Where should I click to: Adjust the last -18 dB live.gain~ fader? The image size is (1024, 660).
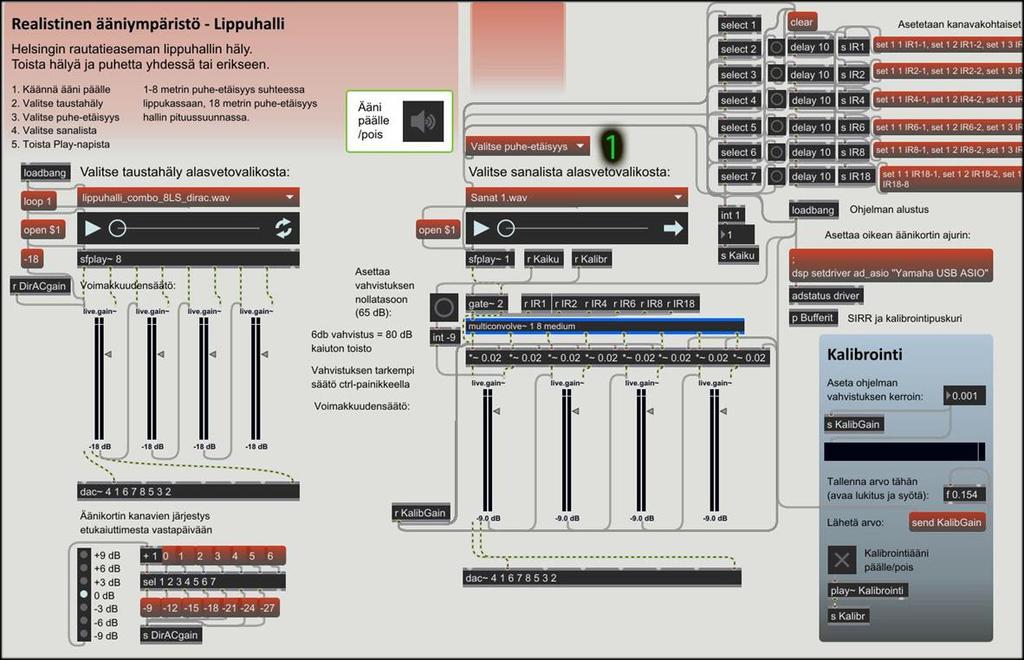pos(256,379)
